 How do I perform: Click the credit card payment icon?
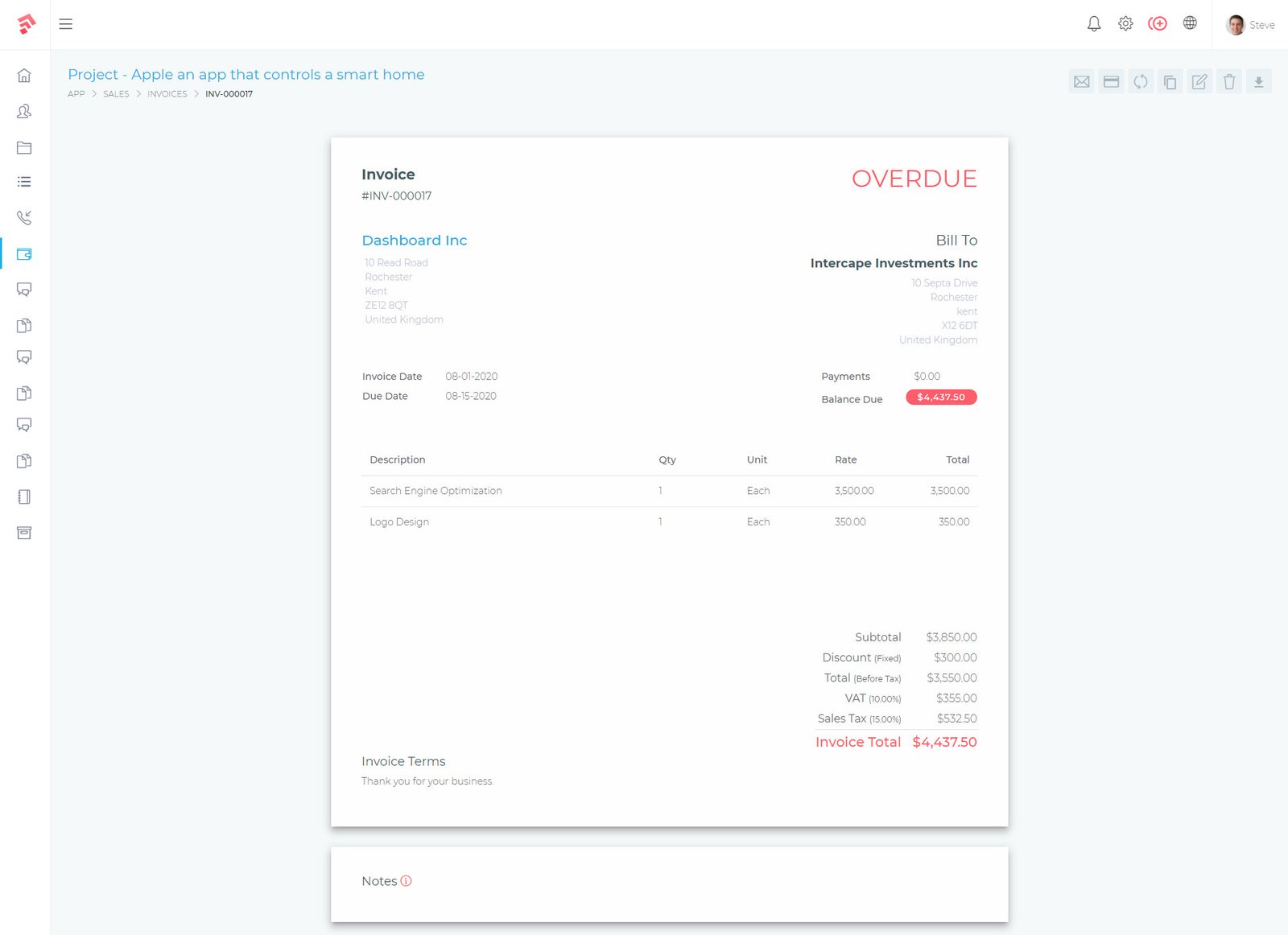1111,82
